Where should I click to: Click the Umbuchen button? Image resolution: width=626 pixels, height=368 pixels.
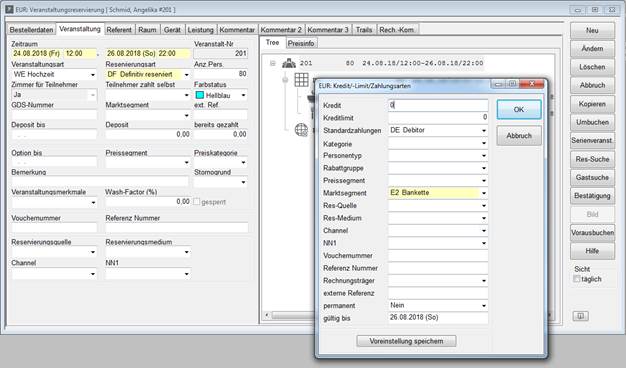pos(592,122)
